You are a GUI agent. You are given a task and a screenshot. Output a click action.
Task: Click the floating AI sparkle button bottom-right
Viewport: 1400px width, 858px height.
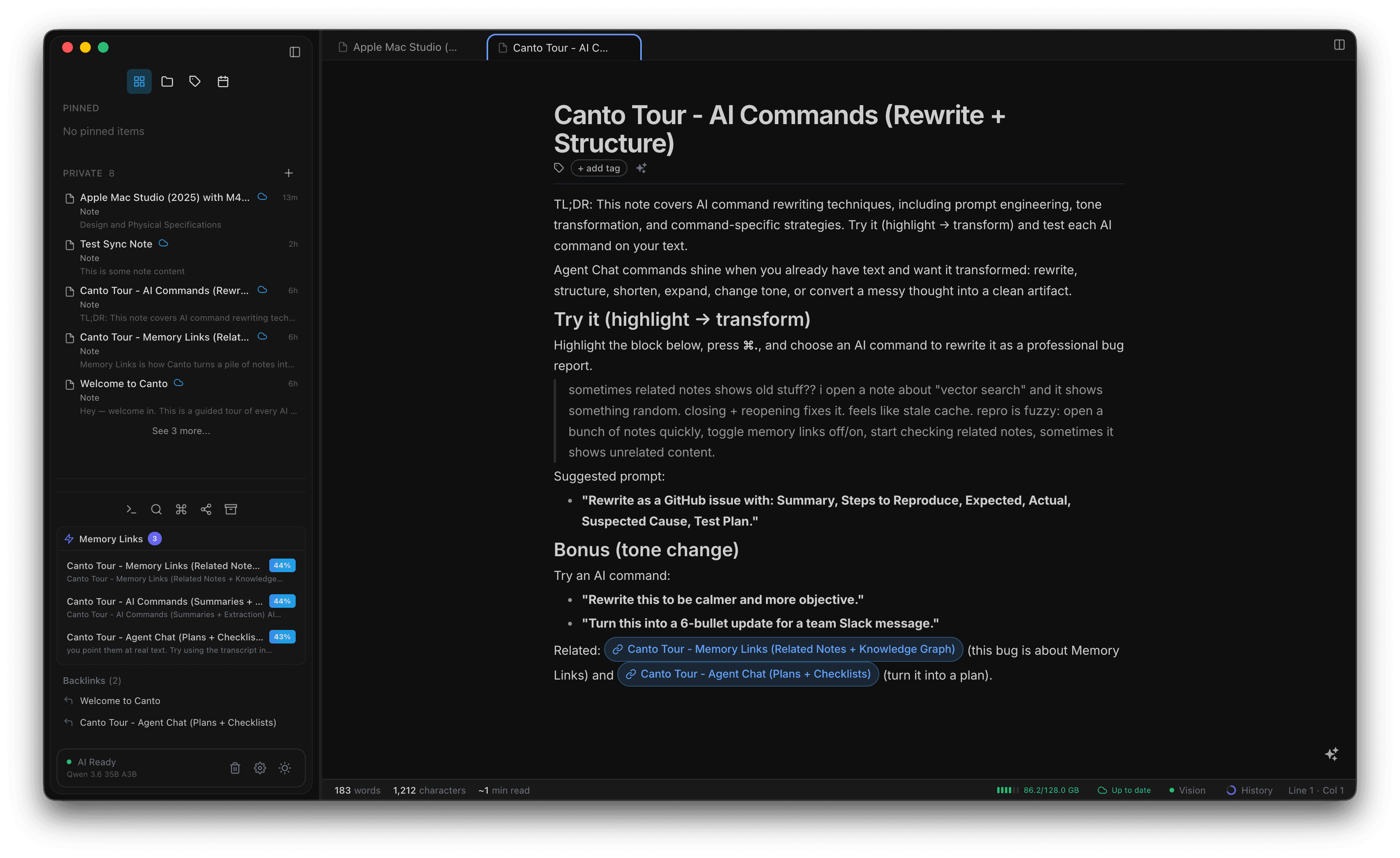pos(1331,754)
